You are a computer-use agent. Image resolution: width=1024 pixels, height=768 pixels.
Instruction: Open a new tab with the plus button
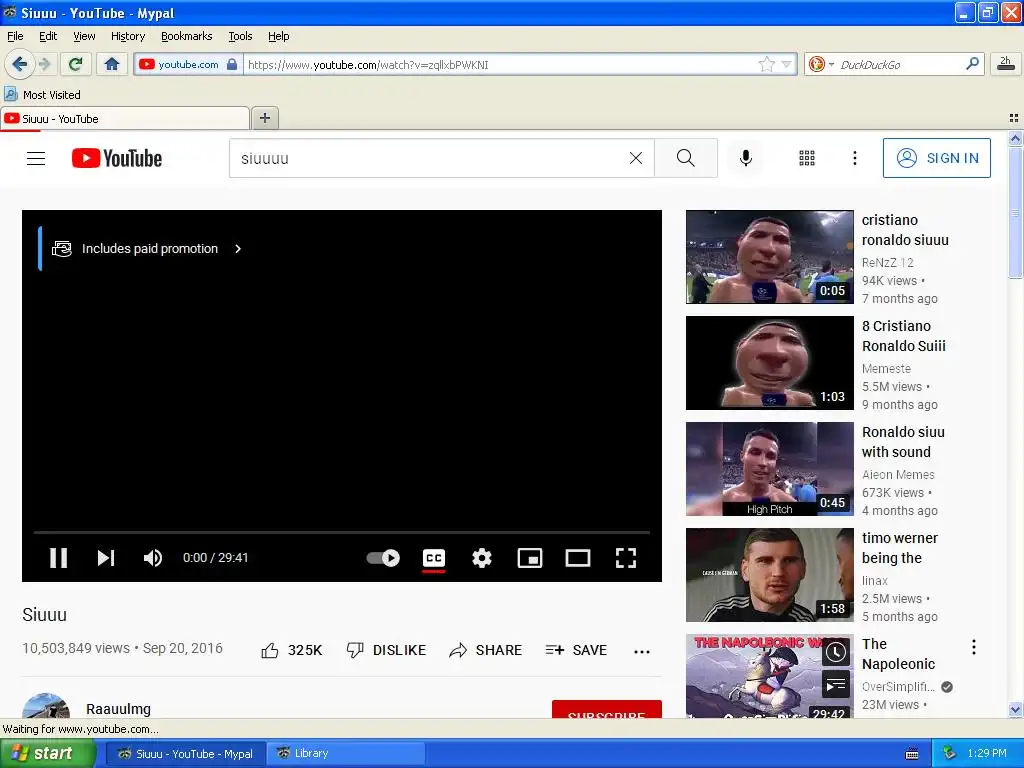(x=264, y=118)
